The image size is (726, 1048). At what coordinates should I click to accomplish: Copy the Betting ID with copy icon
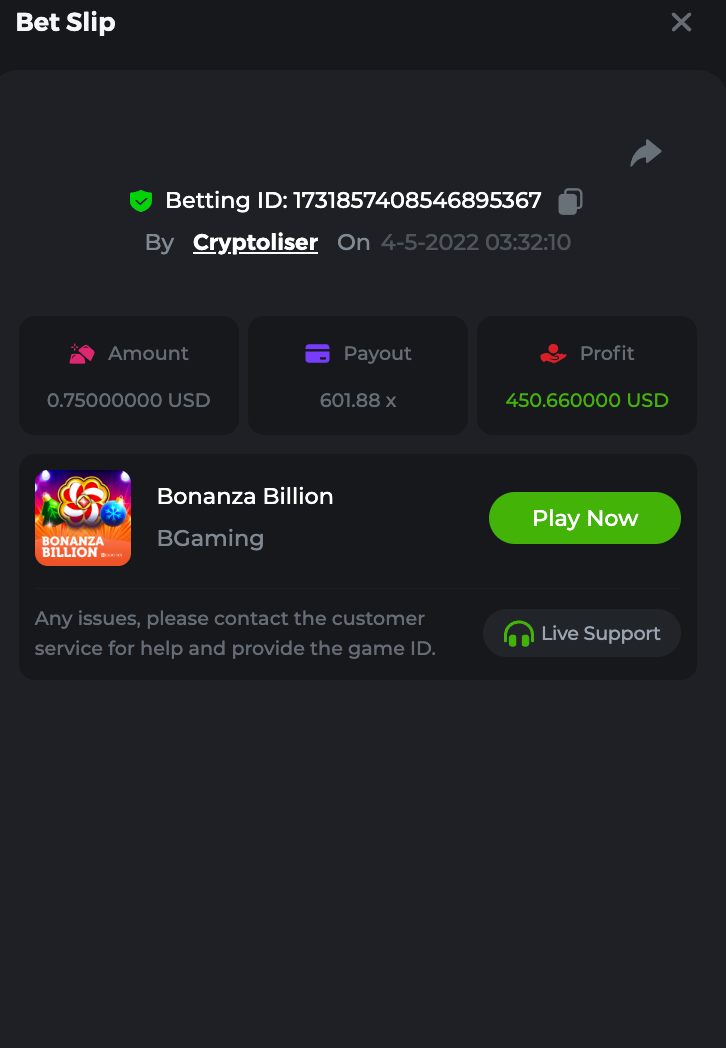pyautogui.click(x=570, y=201)
